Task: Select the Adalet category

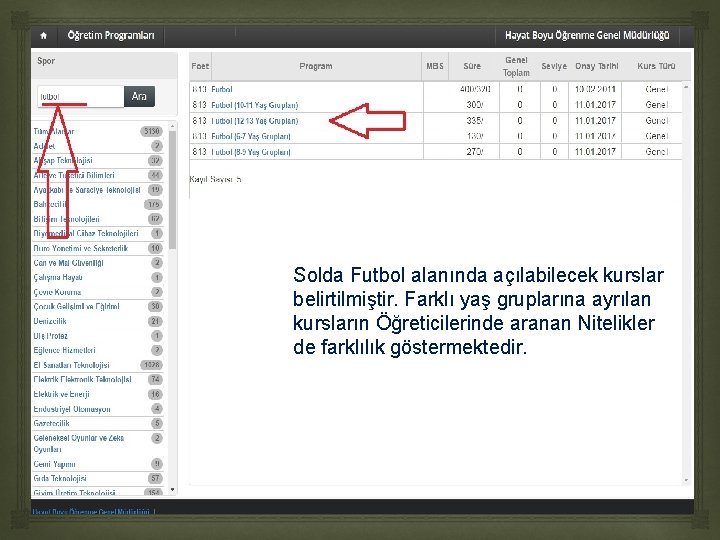Action: coord(44,146)
